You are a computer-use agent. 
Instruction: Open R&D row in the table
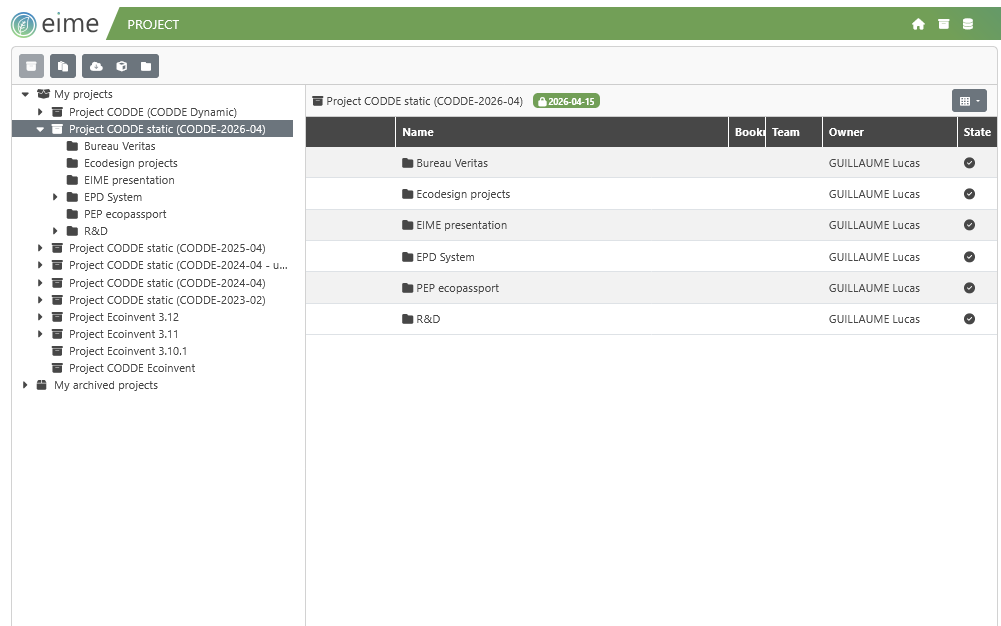651,319
